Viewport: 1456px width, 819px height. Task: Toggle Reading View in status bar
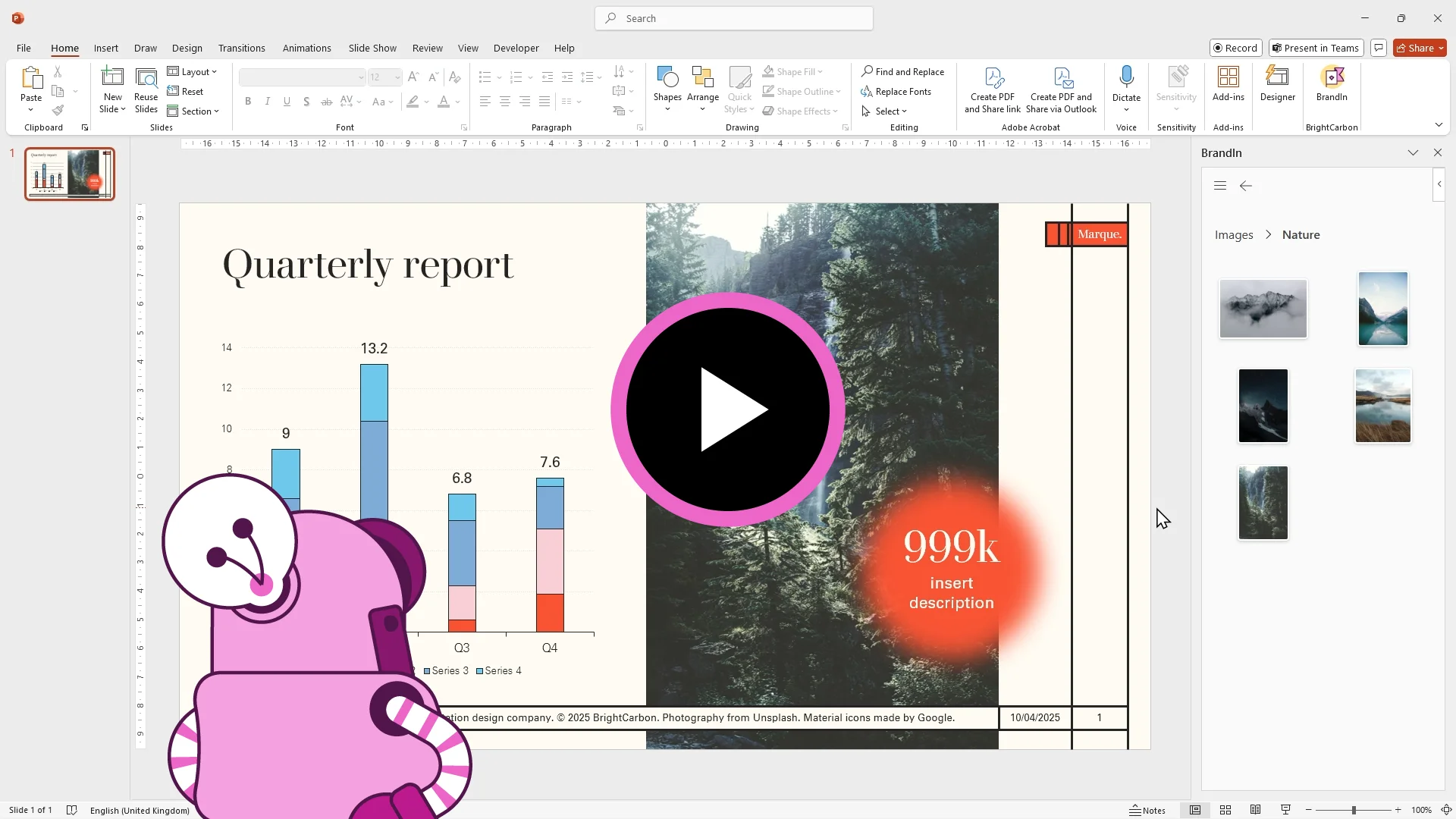pyautogui.click(x=1256, y=810)
